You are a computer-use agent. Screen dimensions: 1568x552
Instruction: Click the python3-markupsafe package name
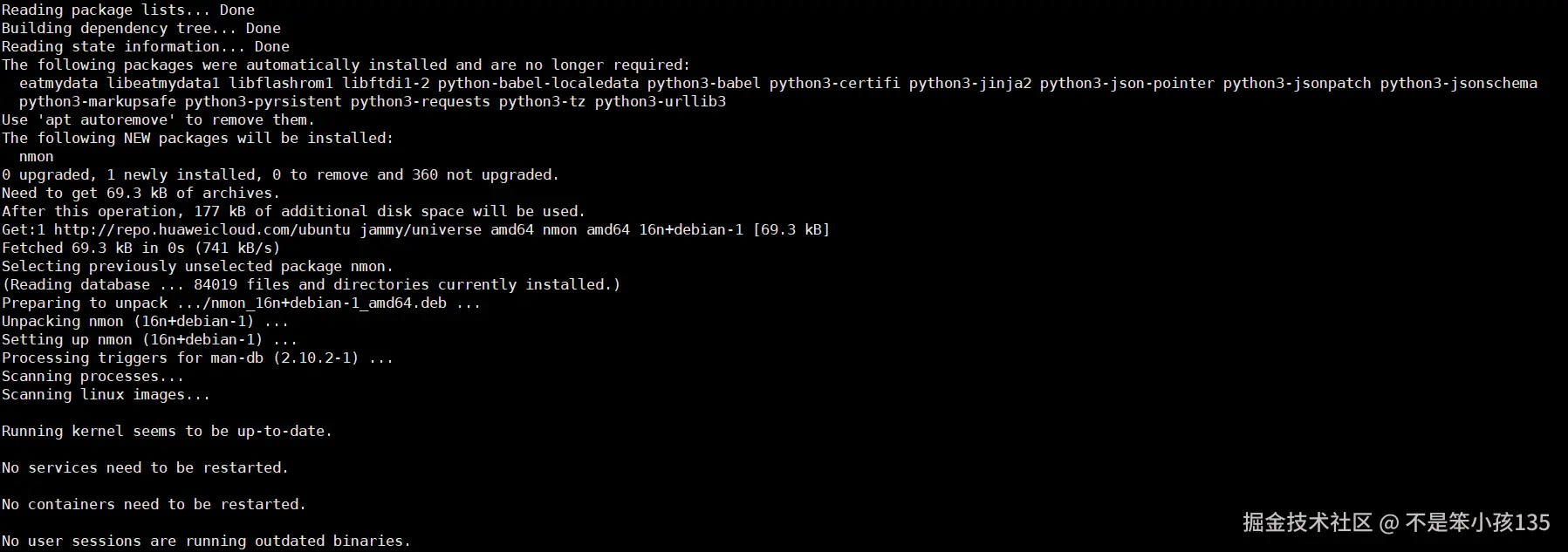[97, 101]
